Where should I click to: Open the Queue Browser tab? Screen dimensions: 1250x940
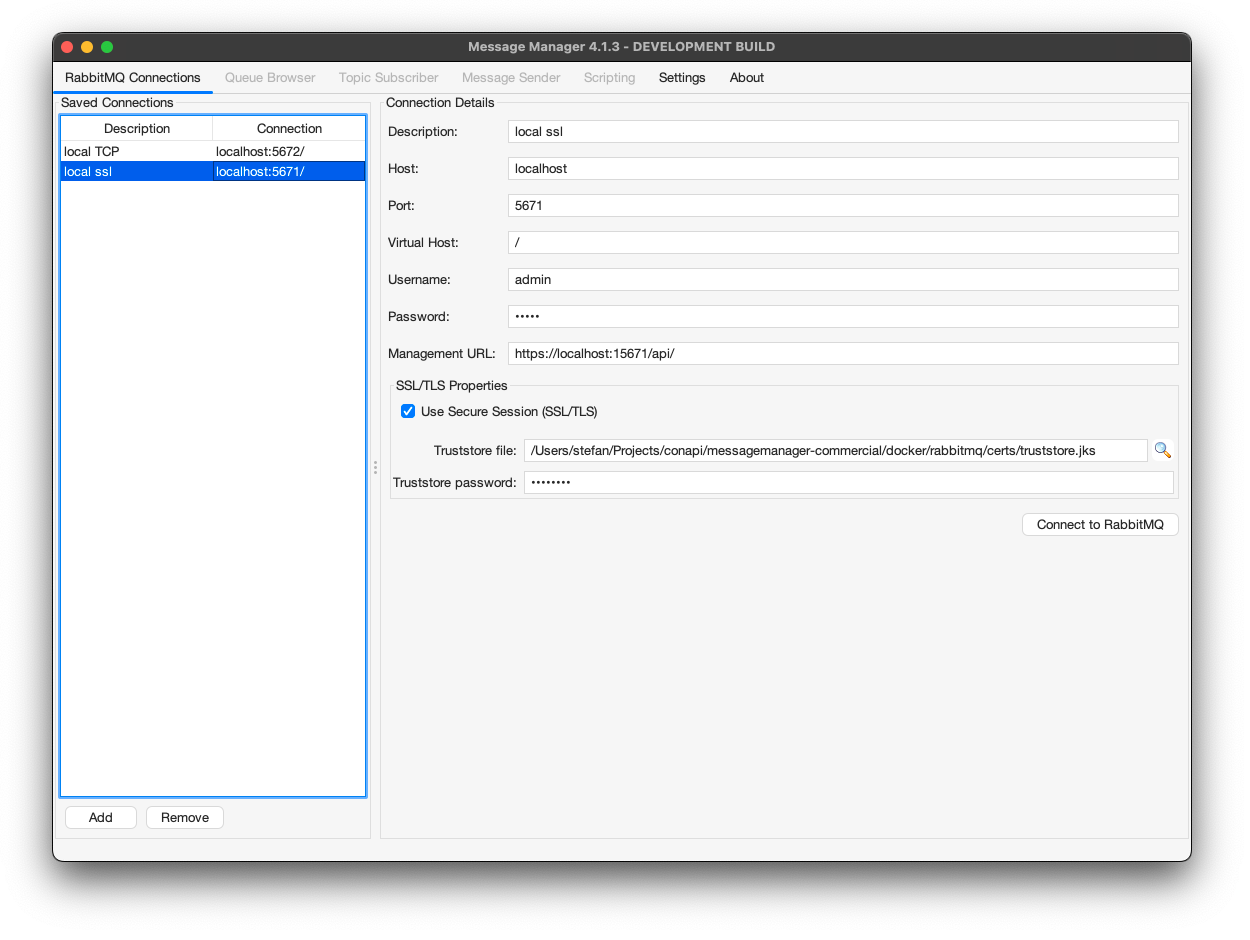(x=270, y=77)
